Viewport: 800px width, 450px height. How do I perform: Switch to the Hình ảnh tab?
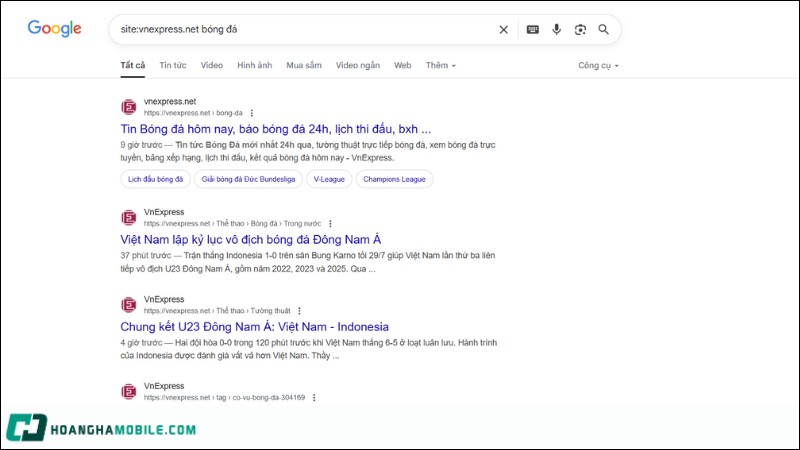pyautogui.click(x=255, y=65)
